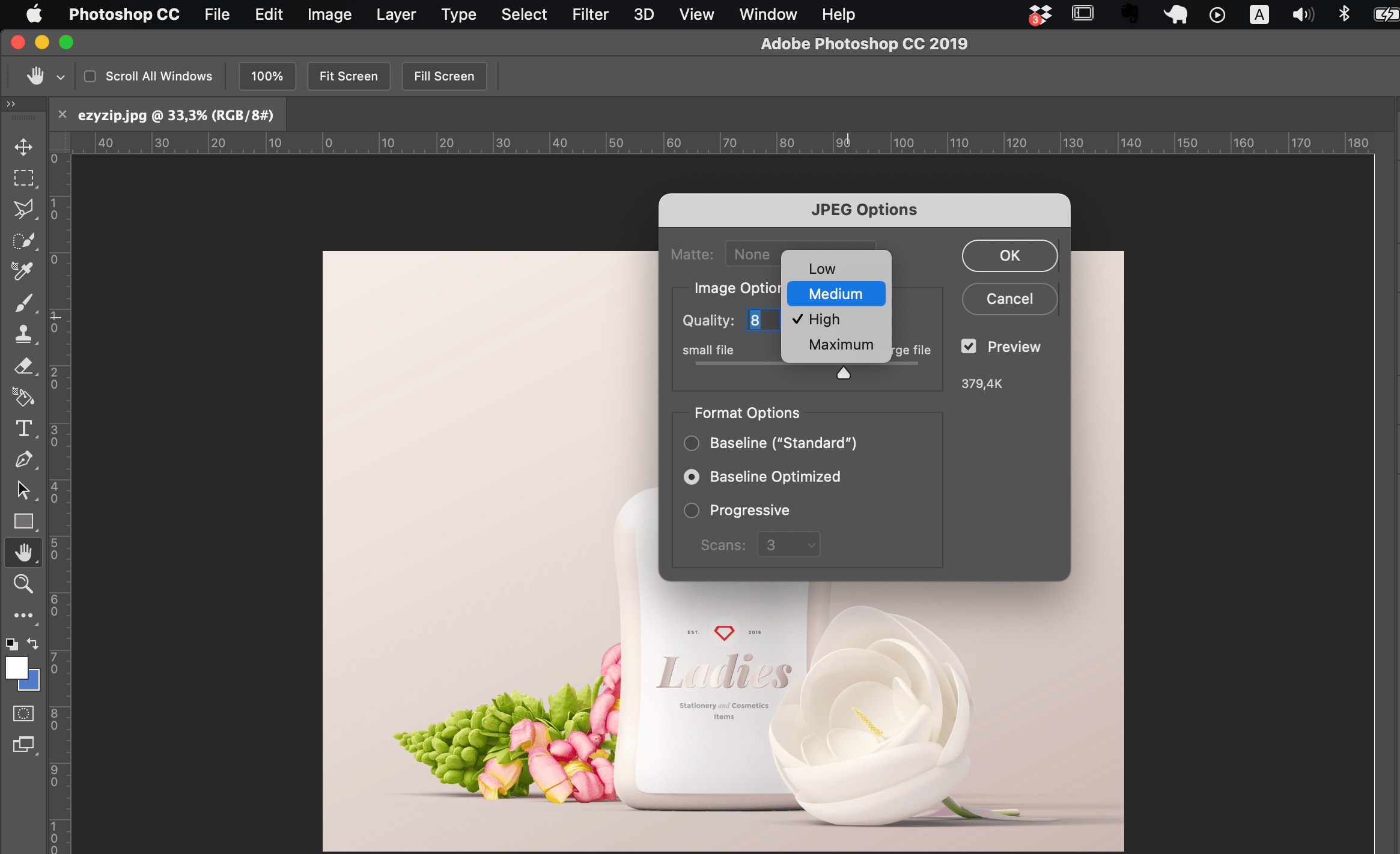Image resolution: width=1400 pixels, height=854 pixels.
Task: Open the File menu
Action: (217, 14)
